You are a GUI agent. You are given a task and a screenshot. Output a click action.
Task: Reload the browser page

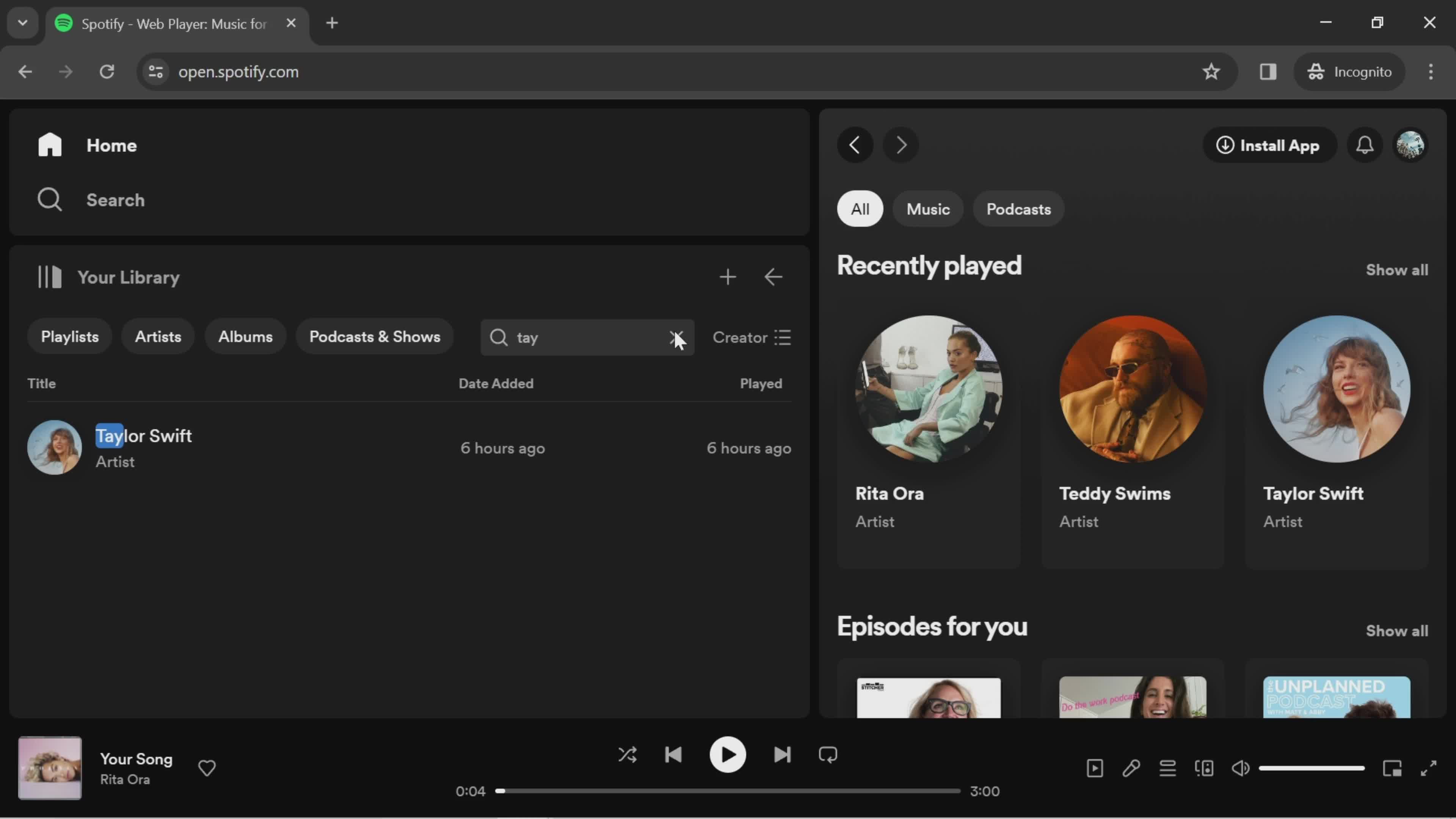[x=107, y=72]
